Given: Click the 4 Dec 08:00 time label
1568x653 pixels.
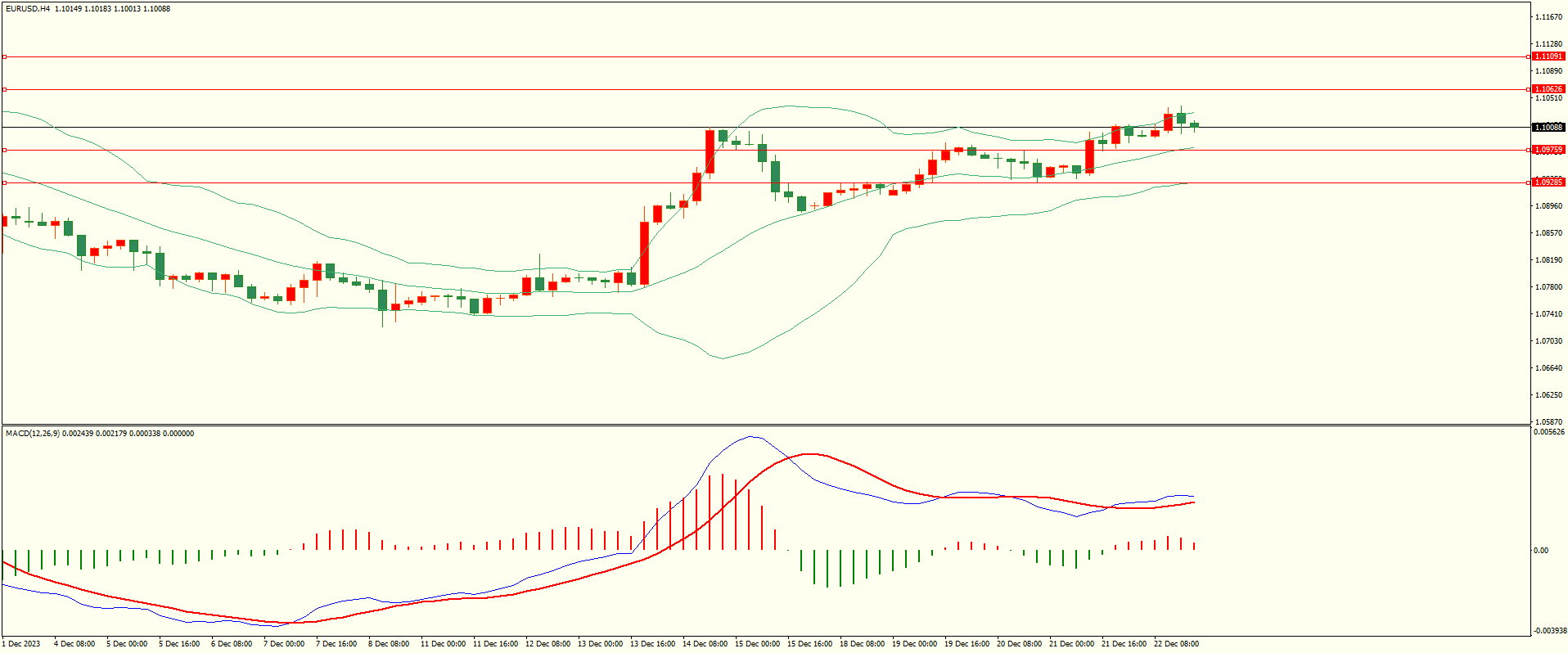Looking at the screenshot, I should click(74, 644).
